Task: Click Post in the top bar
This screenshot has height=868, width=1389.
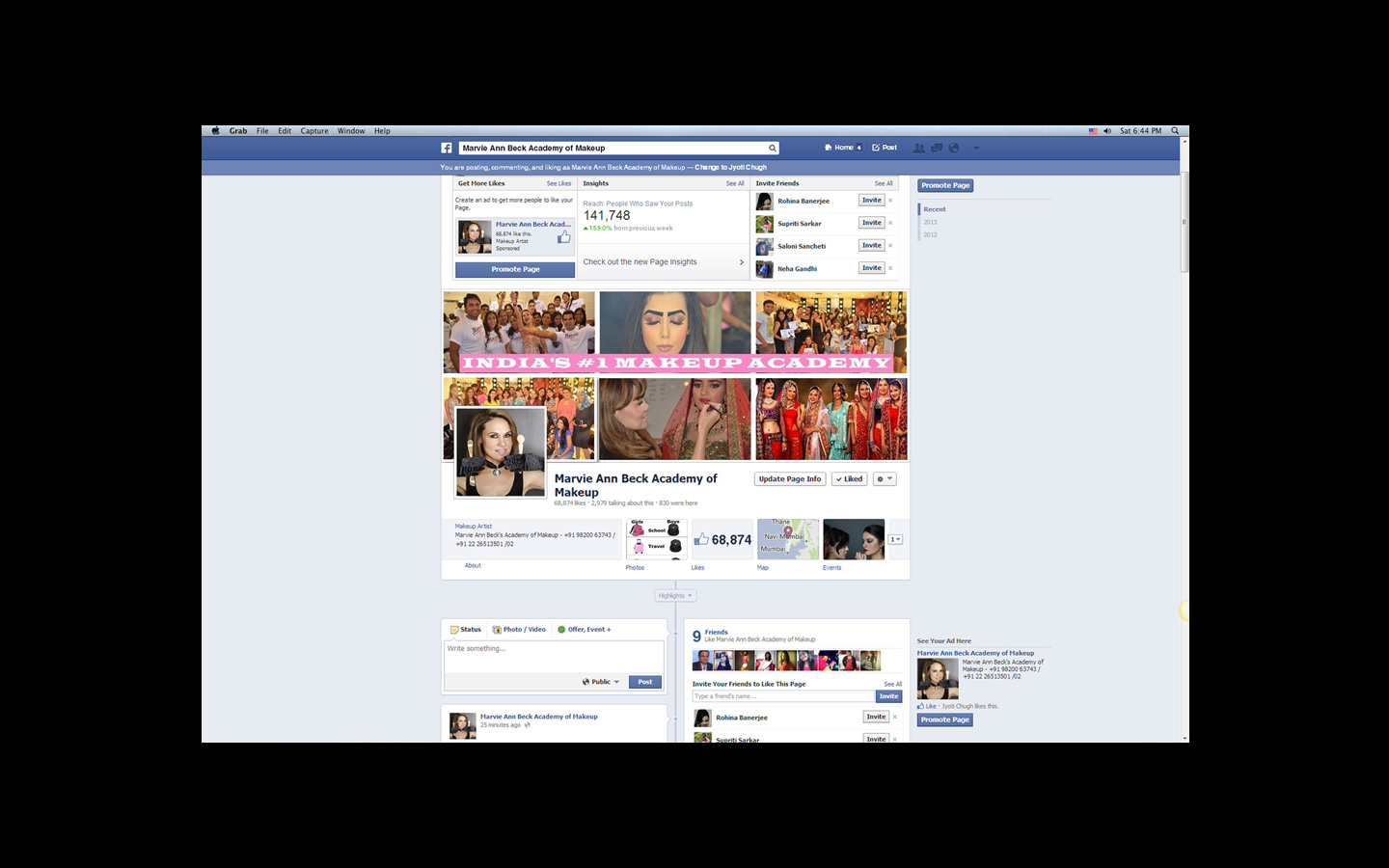Action: (885, 148)
